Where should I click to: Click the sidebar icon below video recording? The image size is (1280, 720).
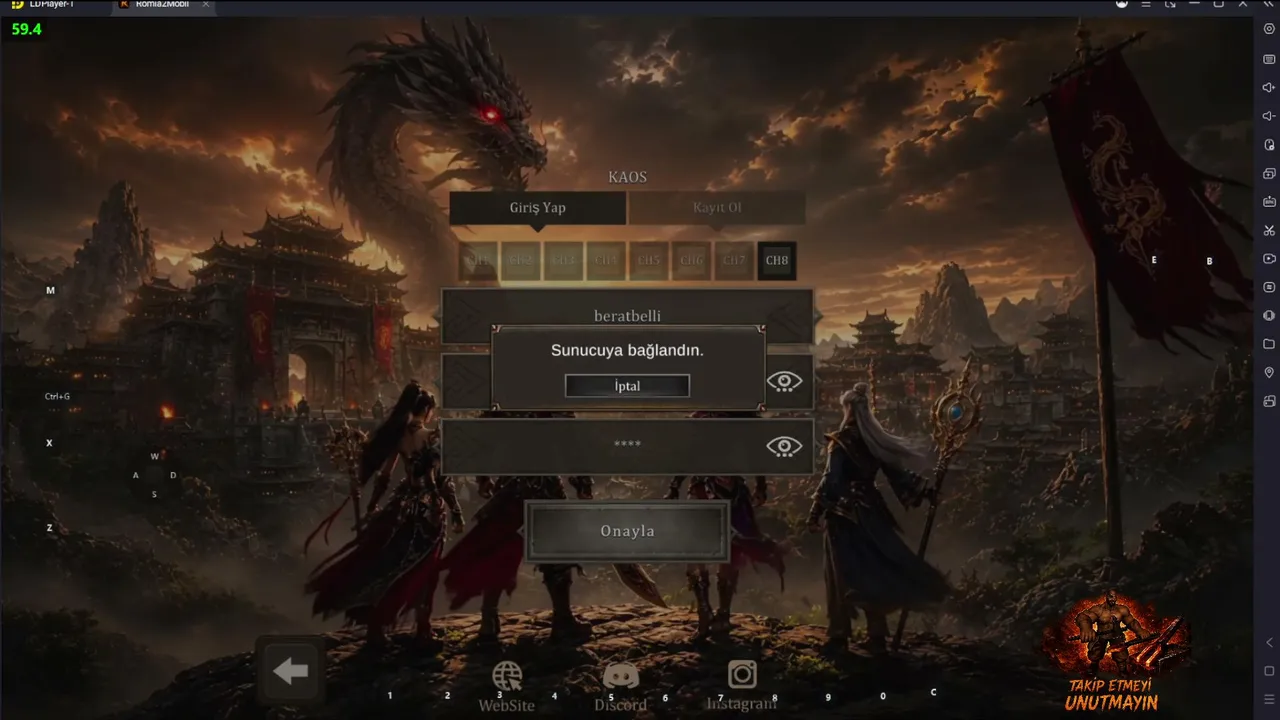coord(1269,287)
